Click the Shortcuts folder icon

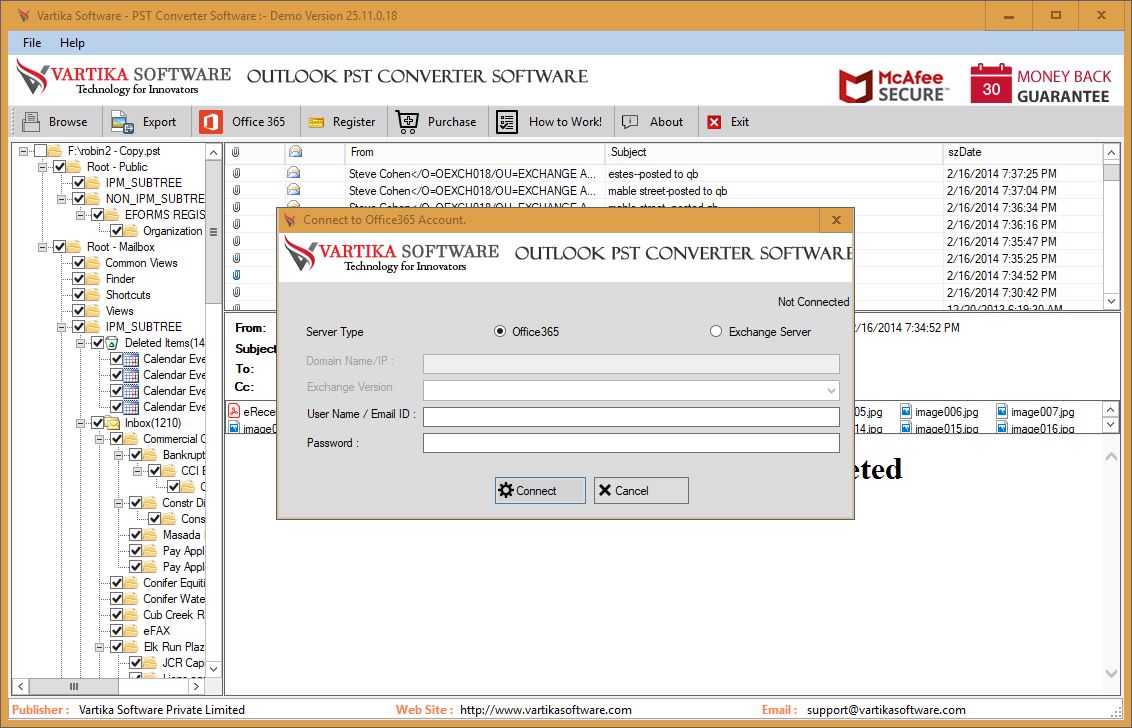point(94,295)
